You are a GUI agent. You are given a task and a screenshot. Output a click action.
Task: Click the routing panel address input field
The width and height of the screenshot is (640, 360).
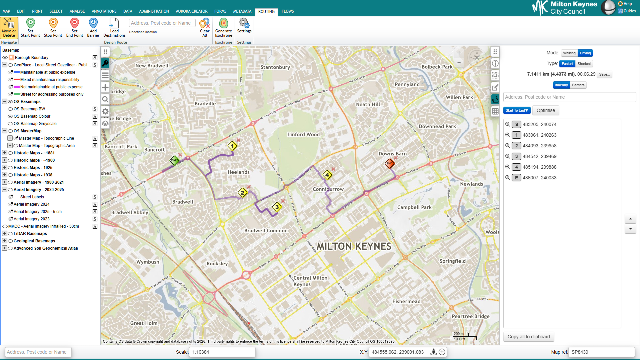[x=569, y=97]
